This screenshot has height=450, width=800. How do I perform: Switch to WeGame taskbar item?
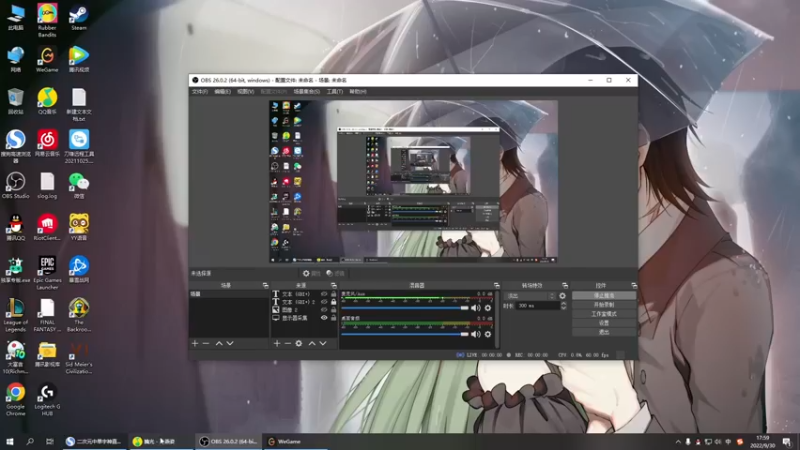(296, 442)
